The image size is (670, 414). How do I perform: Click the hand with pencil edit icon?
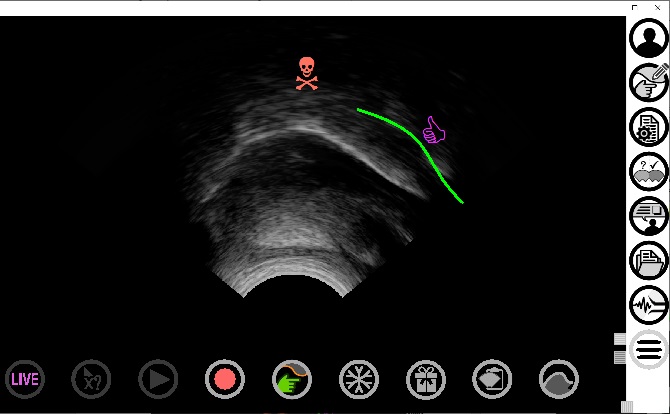tap(648, 83)
